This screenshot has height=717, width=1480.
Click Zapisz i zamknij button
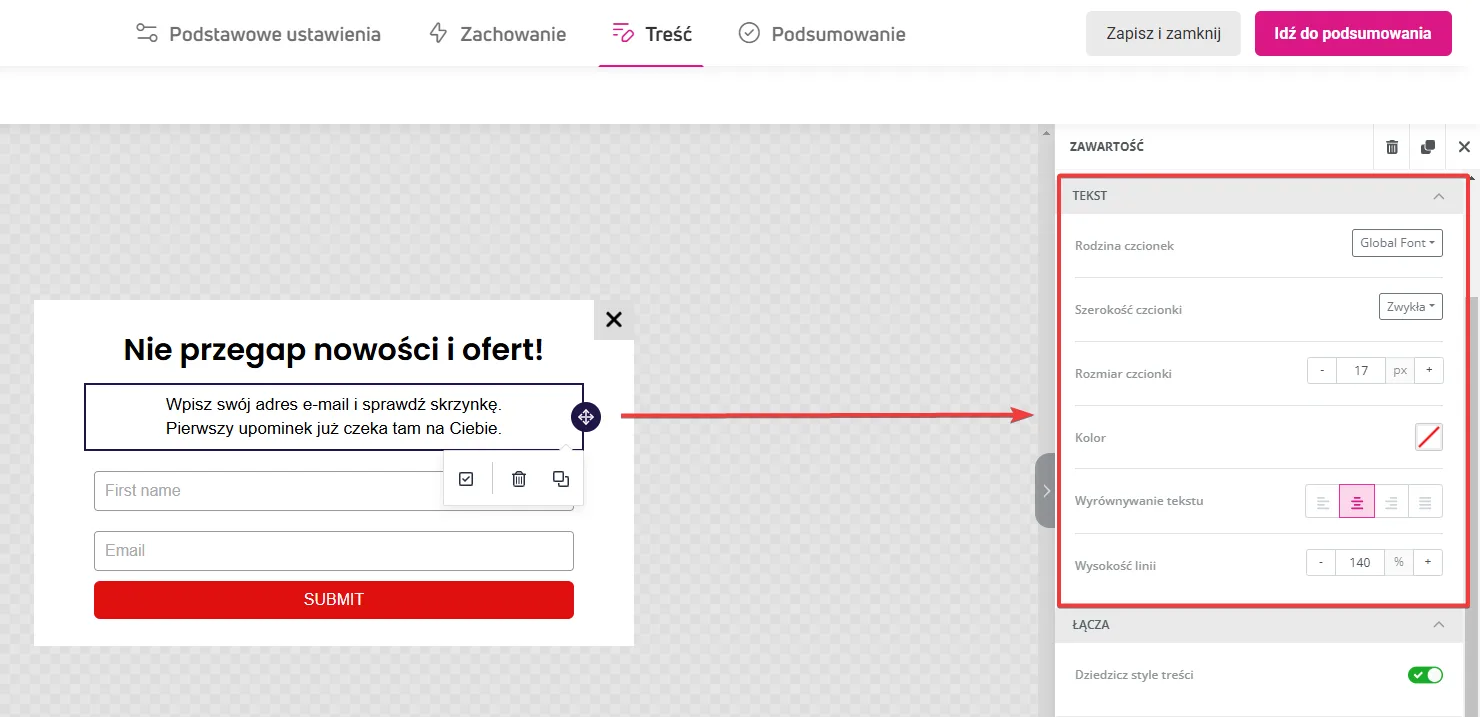pos(1163,34)
